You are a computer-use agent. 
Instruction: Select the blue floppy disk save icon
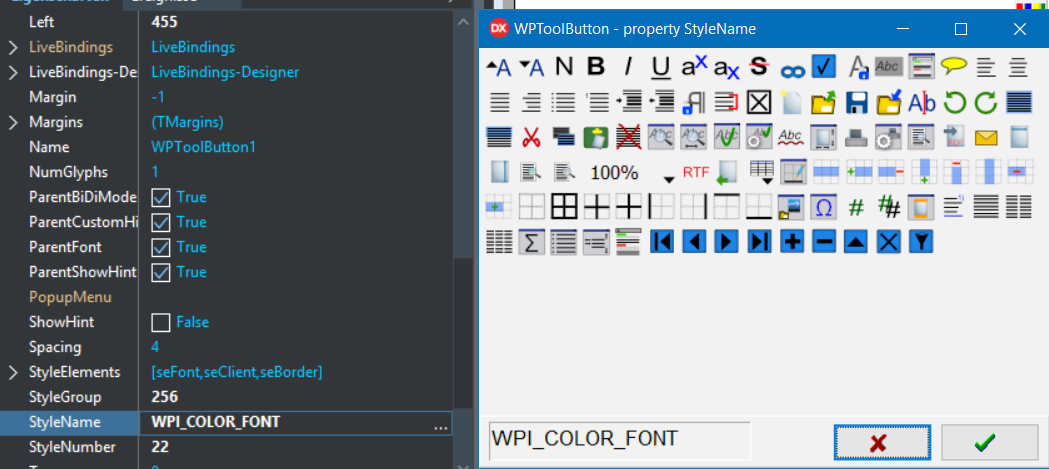click(856, 102)
